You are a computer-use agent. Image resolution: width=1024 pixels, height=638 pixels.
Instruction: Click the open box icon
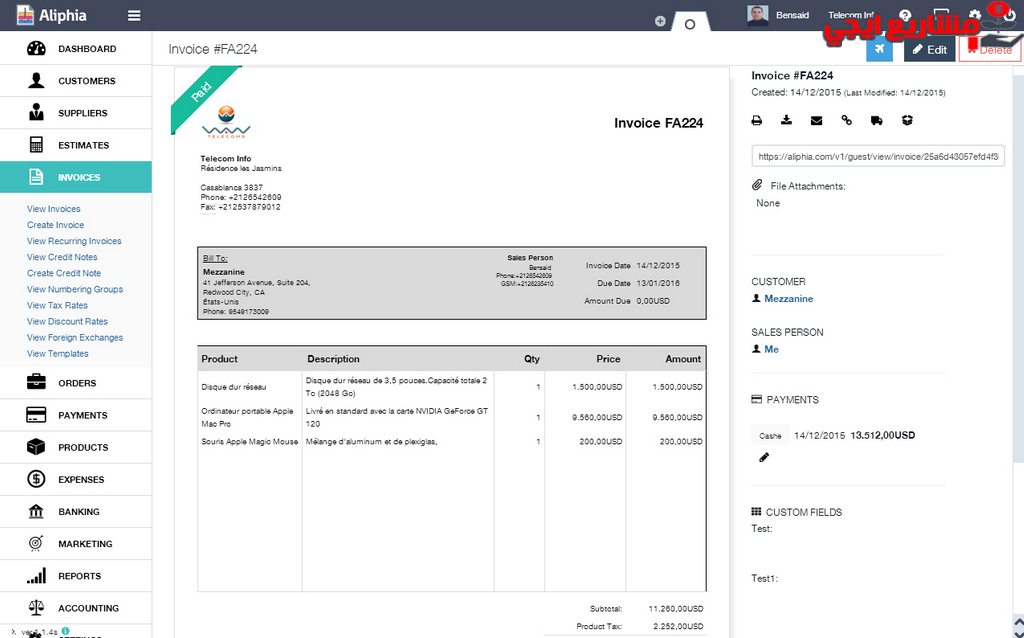click(x=907, y=120)
